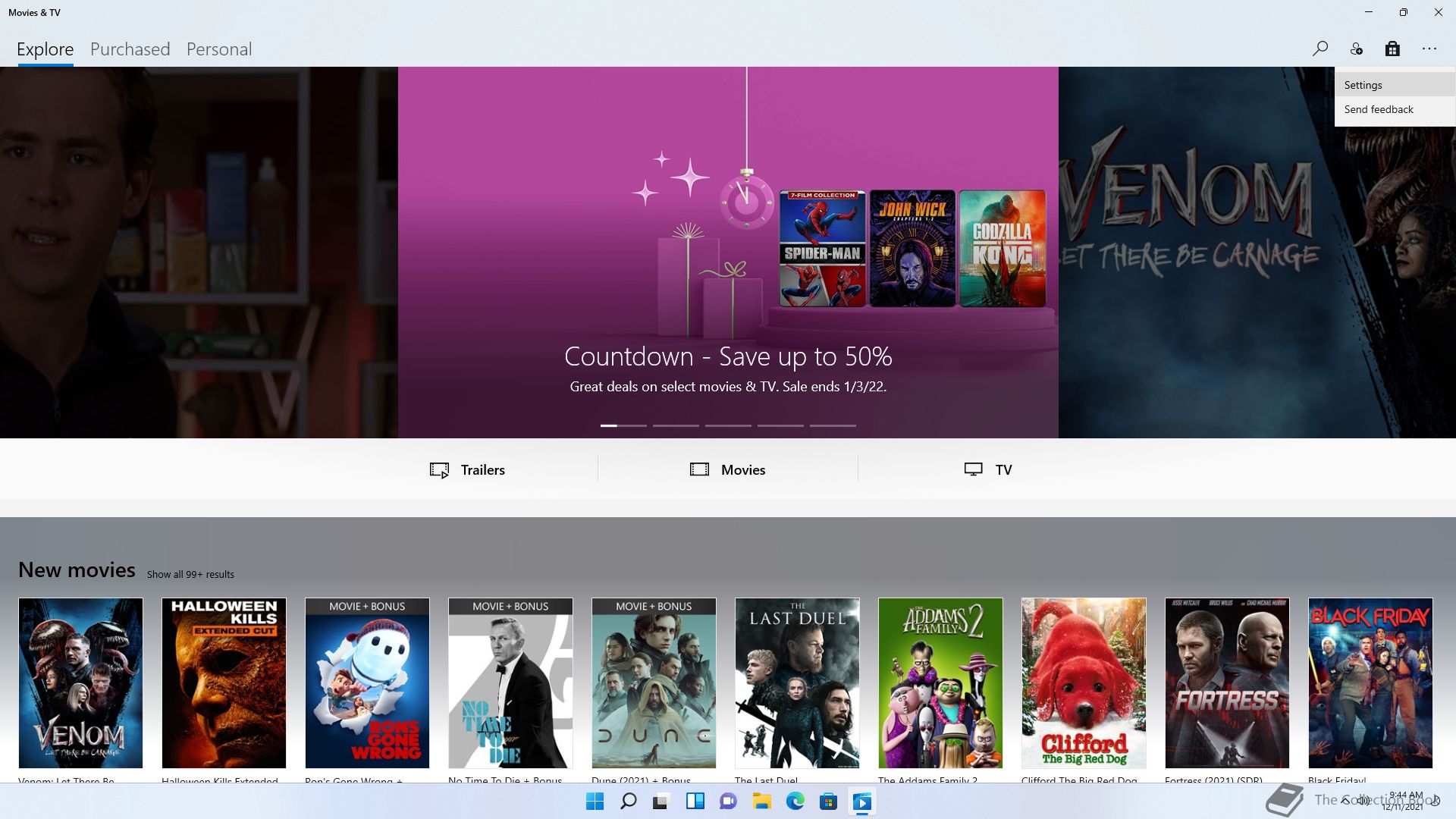
Task: Open Task View on the taskbar
Action: pyautogui.click(x=661, y=801)
